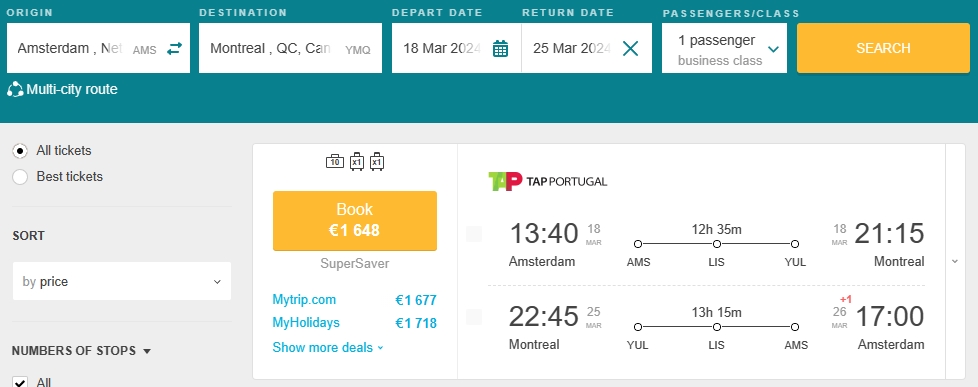978x387 pixels.
Task: Click the first checked luggage x1 icon
Action: pos(357,162)
